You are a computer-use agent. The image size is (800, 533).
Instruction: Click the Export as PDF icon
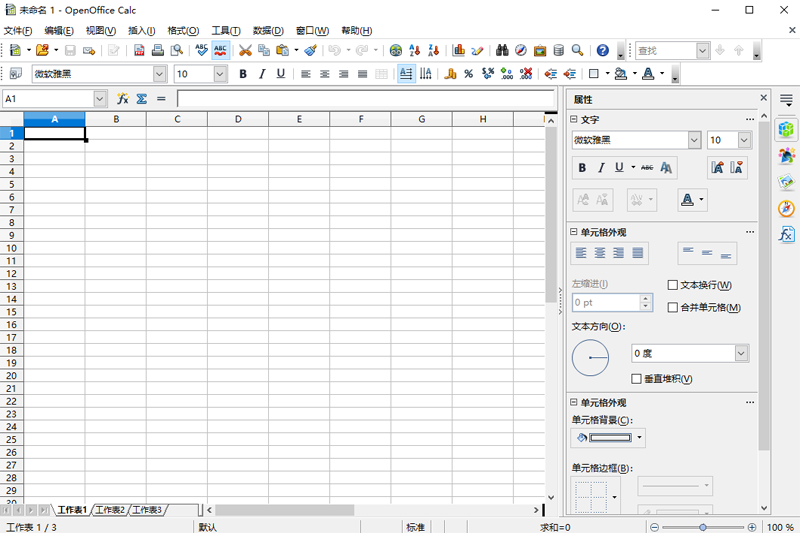pyautogui.click(x=139, y=50)
